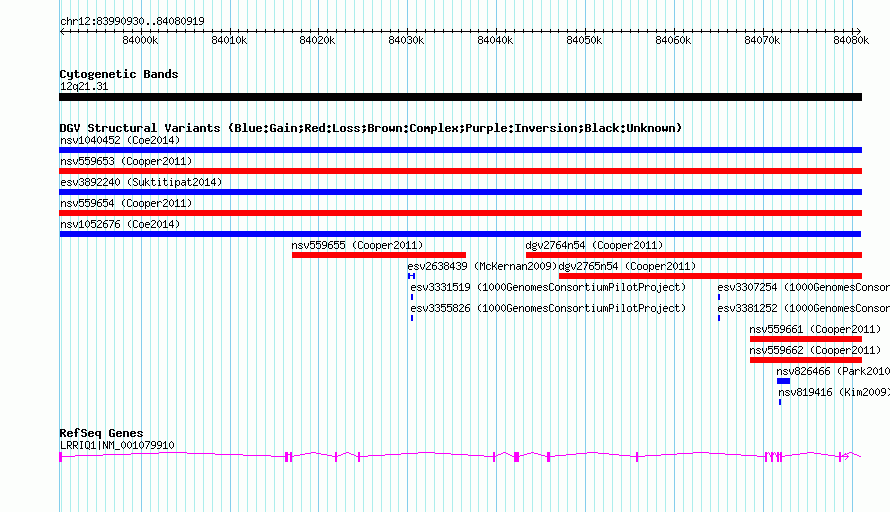Click the nsv1040452 (Coe2014) blue gain bar

pos(460,150)
